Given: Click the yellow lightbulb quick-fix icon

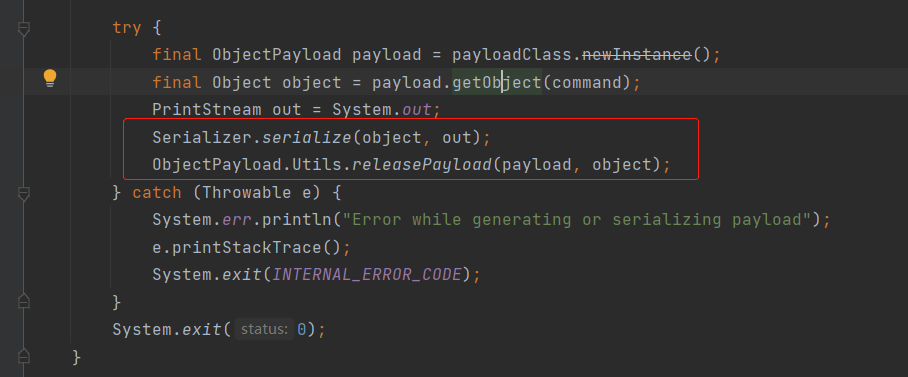Looking at the screenshot, I should [50, 78].
